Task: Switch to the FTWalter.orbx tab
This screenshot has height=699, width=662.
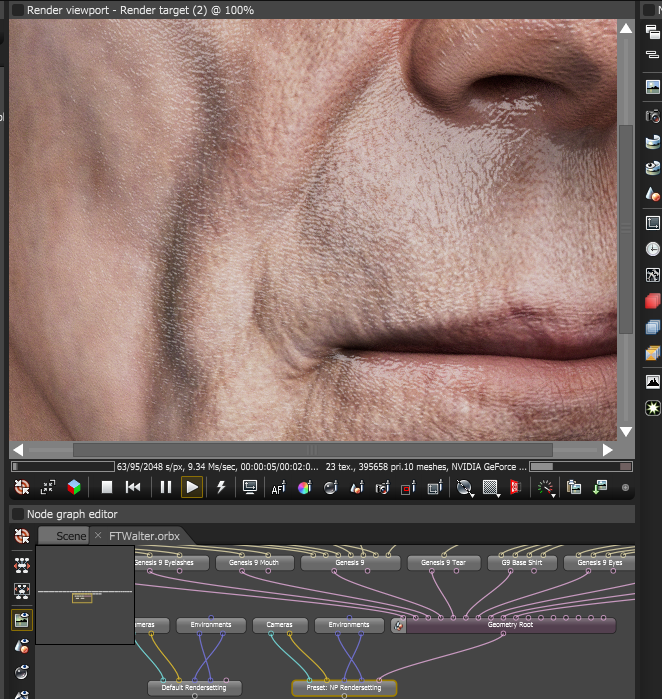Action: 144,536
